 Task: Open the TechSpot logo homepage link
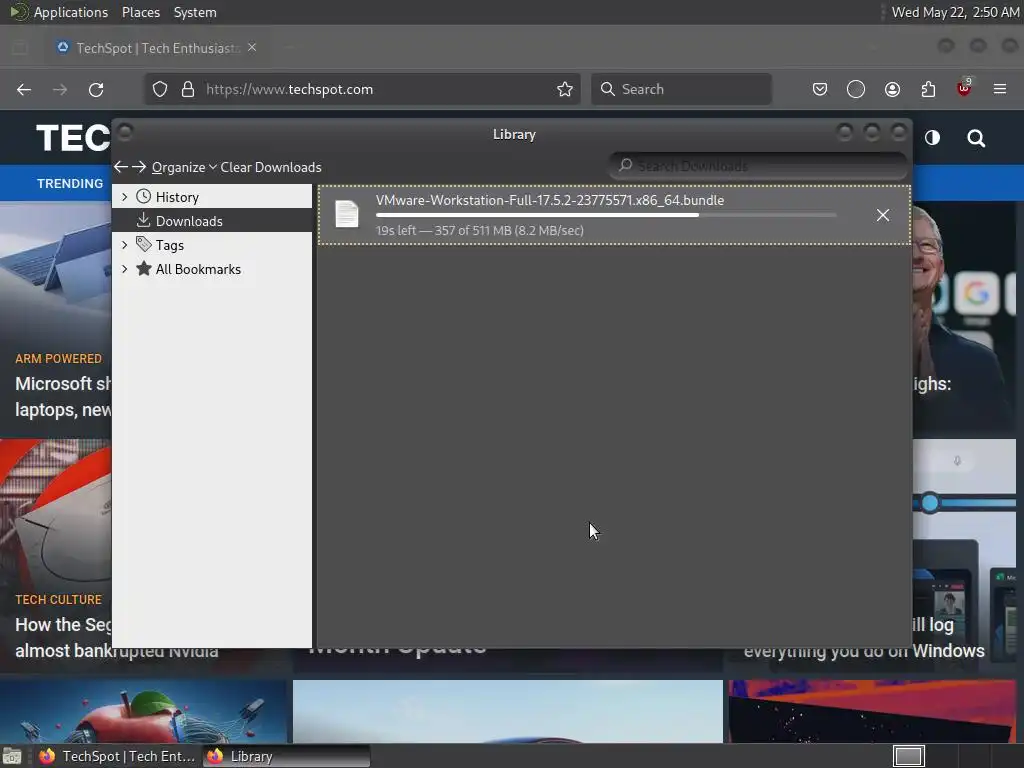click(x=73, y=138)
